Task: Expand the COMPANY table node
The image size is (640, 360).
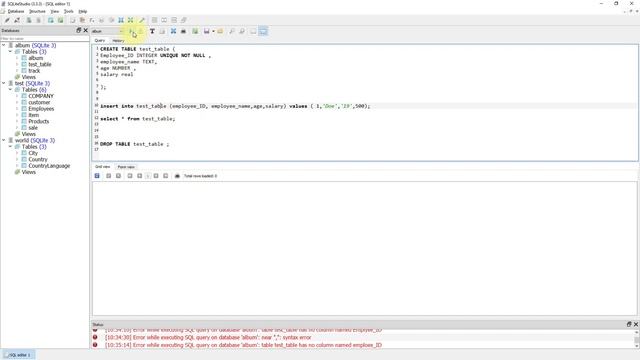Action: (17, 96)
